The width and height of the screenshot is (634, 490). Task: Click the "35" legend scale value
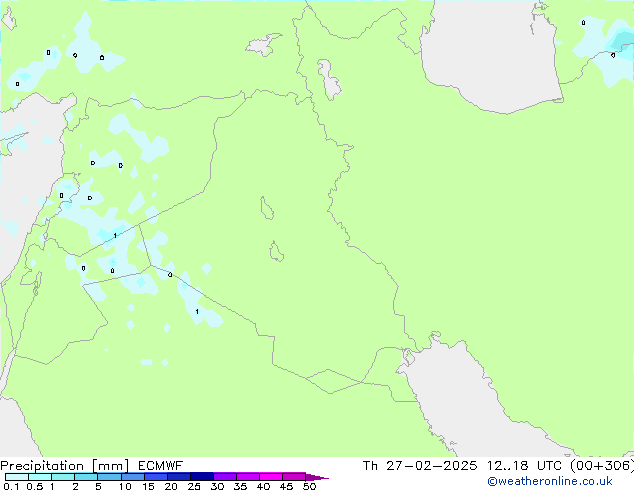pos(240,486)
